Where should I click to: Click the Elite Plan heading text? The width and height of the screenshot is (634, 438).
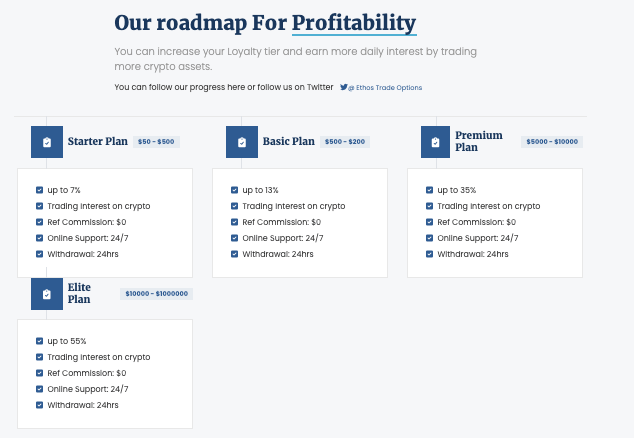(x=79, y=293)
